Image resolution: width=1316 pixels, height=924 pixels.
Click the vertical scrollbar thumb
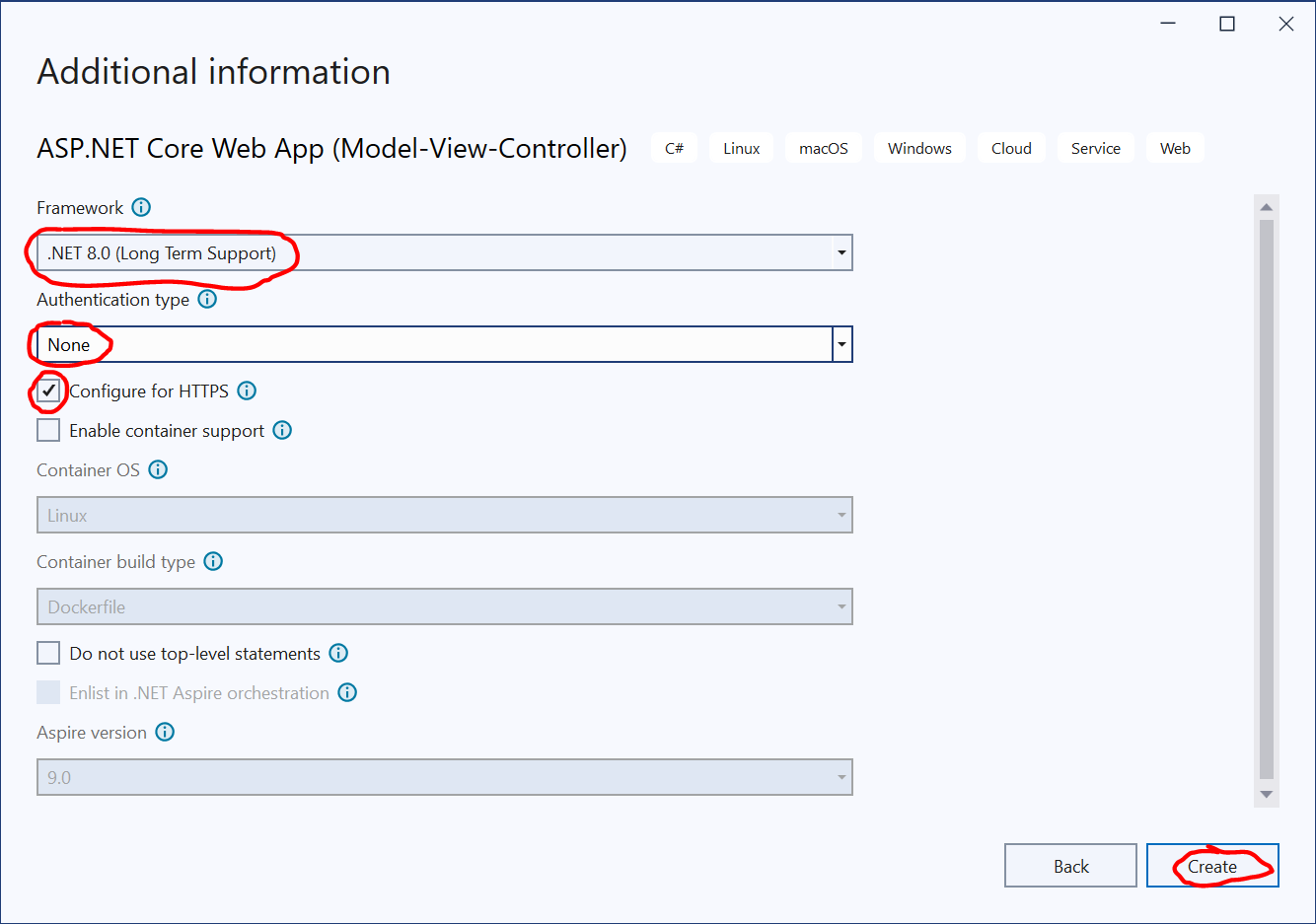pos(1267,500)
